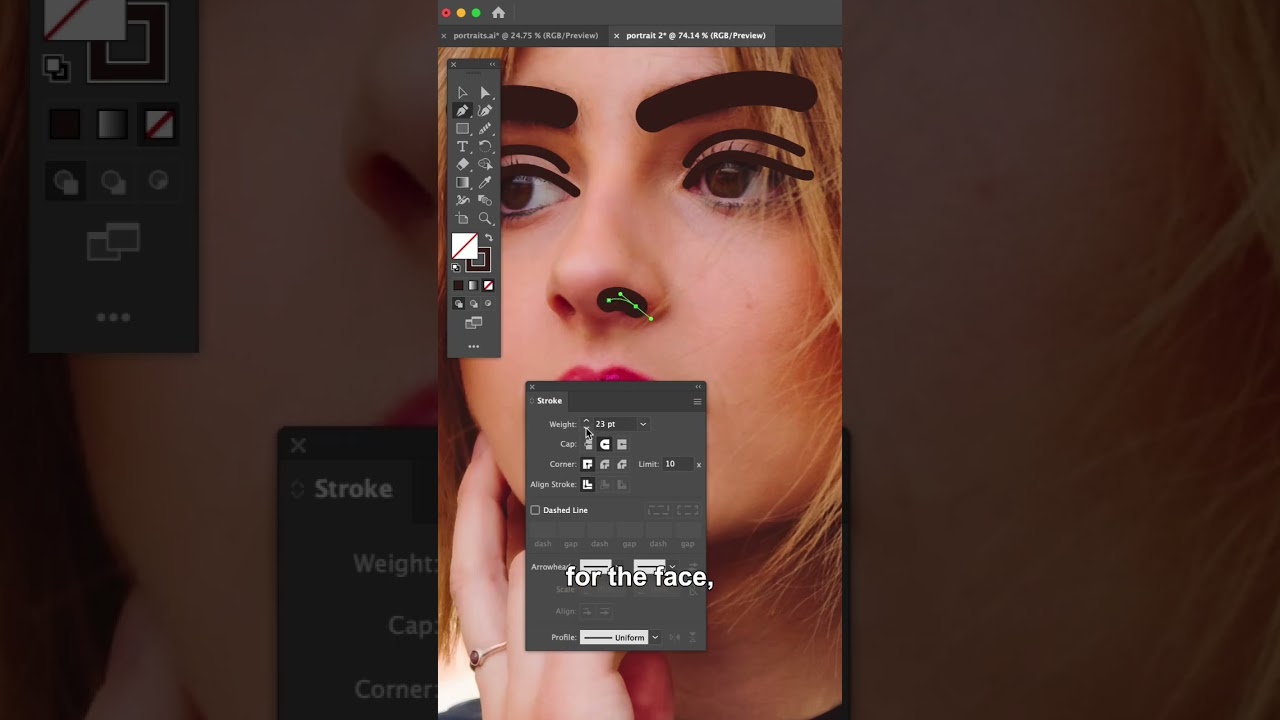Open the stroke Weight dropdown

[x=643, y=424]
